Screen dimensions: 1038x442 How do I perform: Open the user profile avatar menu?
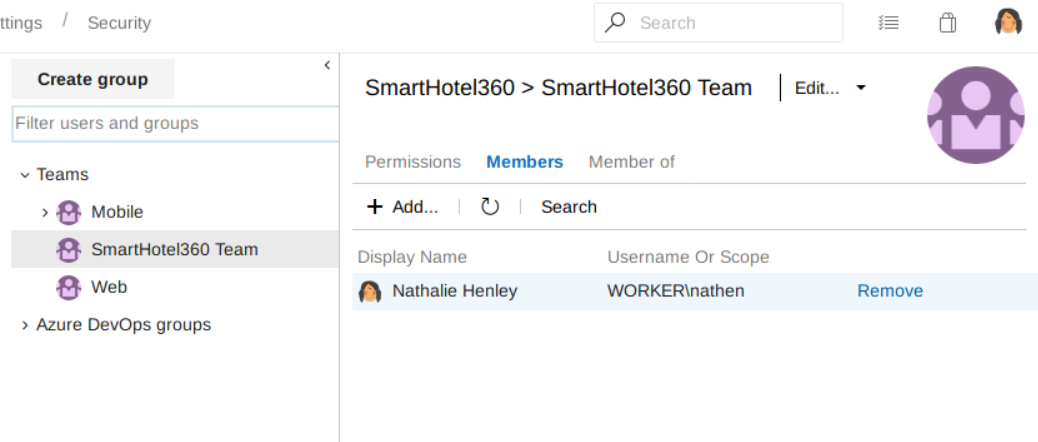[x=1008, y=23]
